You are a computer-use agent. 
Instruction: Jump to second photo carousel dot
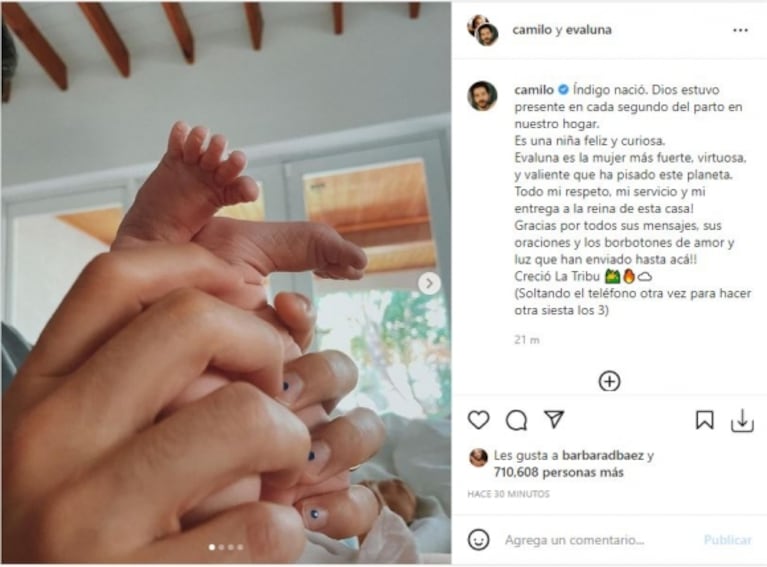222,547
